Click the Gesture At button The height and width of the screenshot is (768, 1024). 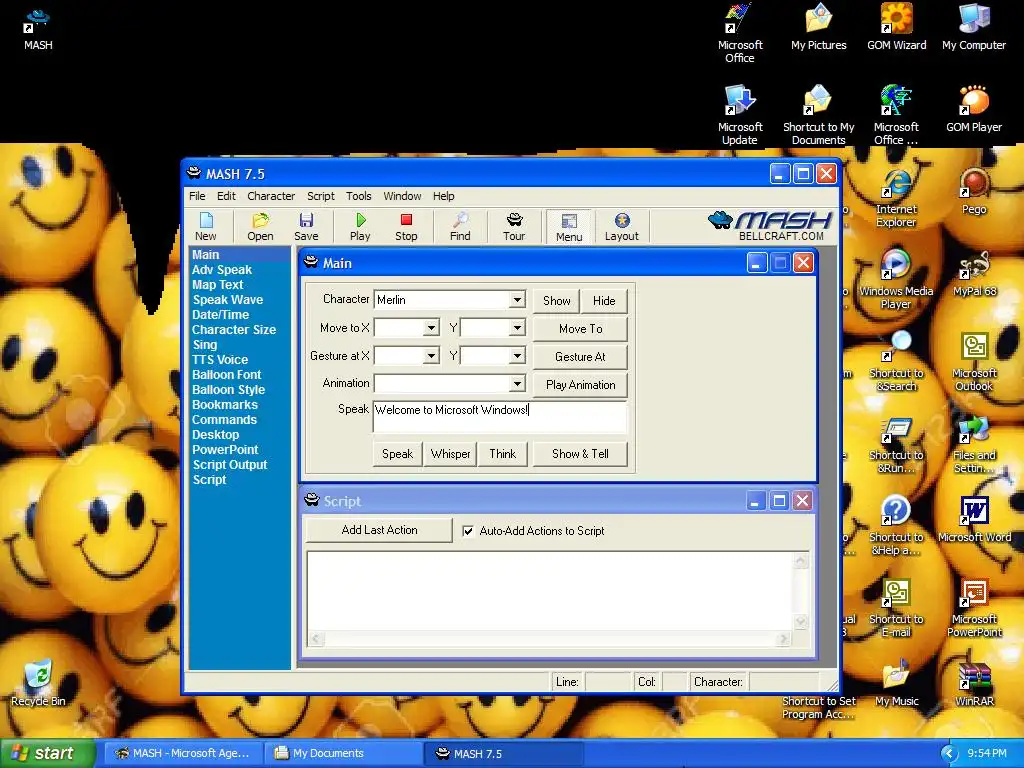pyautogui.click(x=581, y=357)
